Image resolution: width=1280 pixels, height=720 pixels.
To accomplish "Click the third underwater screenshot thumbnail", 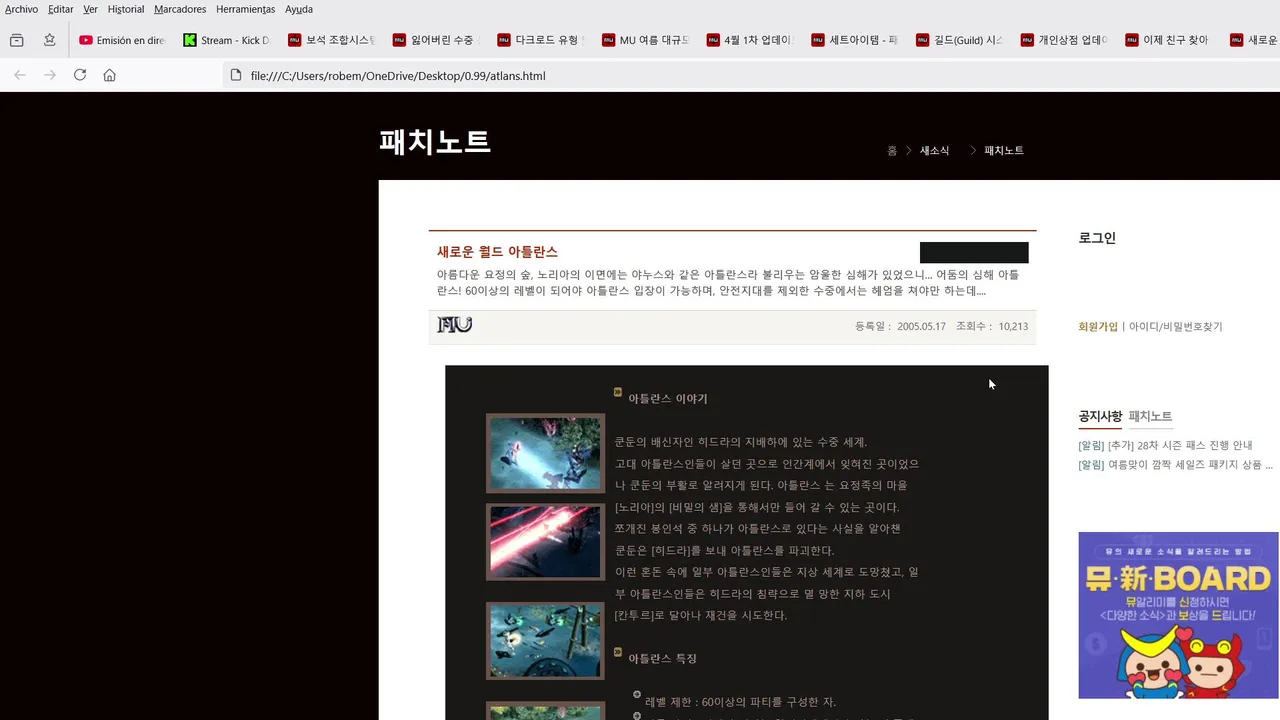I will pyautogui.click(x=545, y=640).
